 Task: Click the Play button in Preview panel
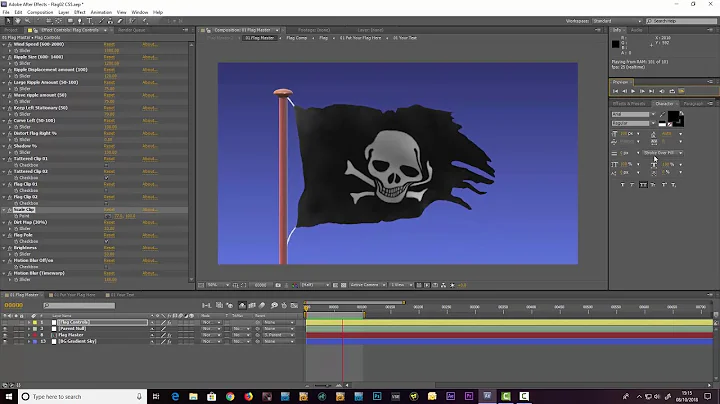633,91
